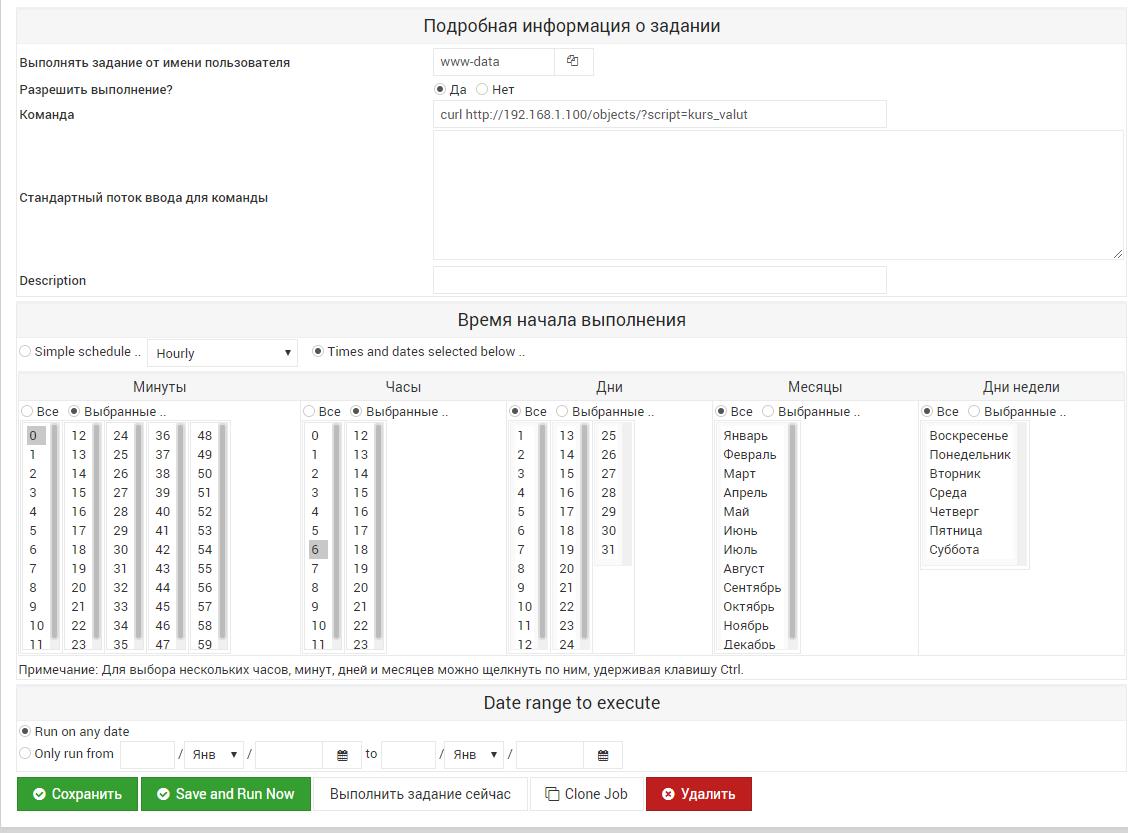Focus the Команда curl command field
1128x833 pixels.
pos(660,114)
